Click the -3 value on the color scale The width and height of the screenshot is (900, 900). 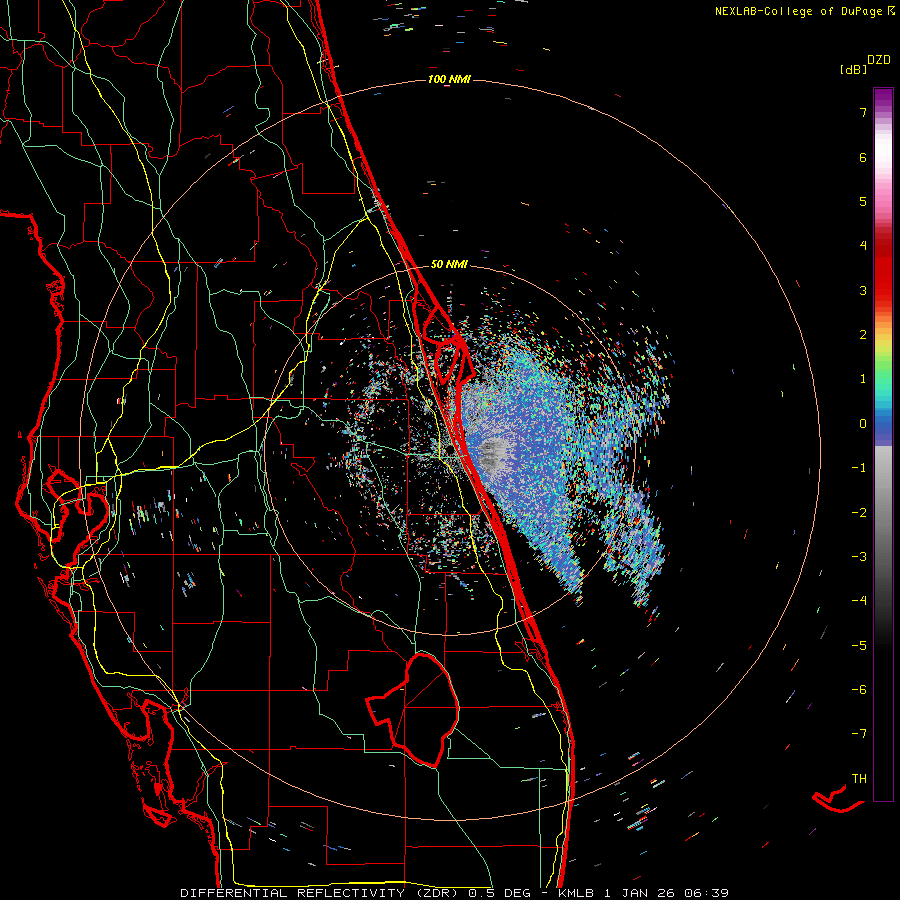coord(859,557)
